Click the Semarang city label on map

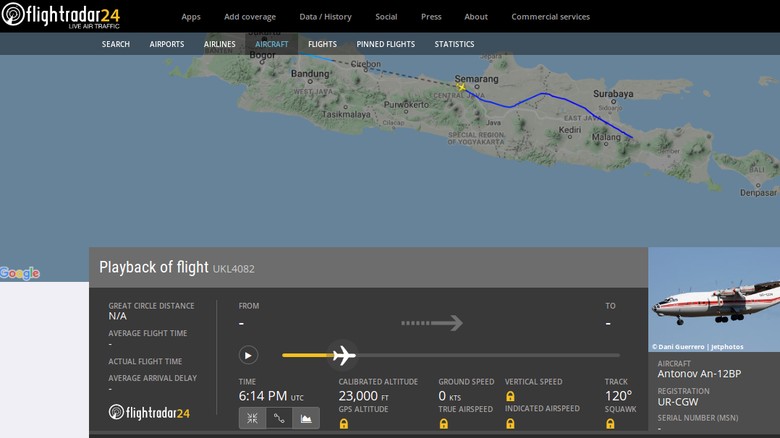coord(476,79)
